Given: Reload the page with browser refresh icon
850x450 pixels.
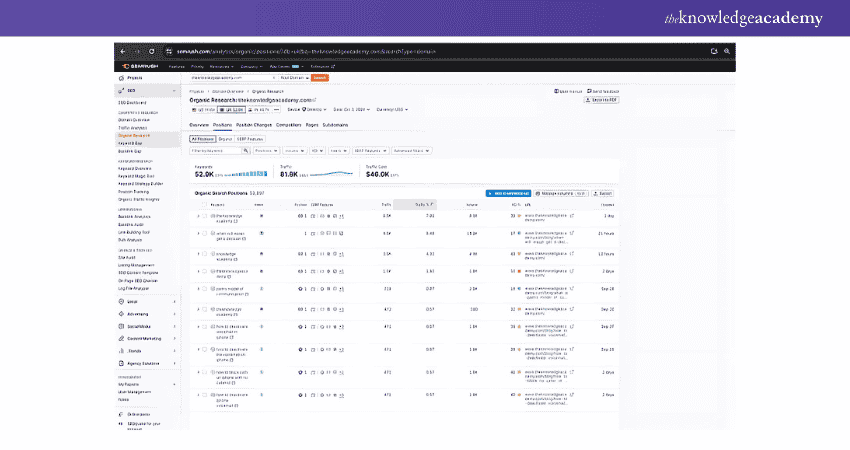Looking at the screenshot, I should pos(149,51).
